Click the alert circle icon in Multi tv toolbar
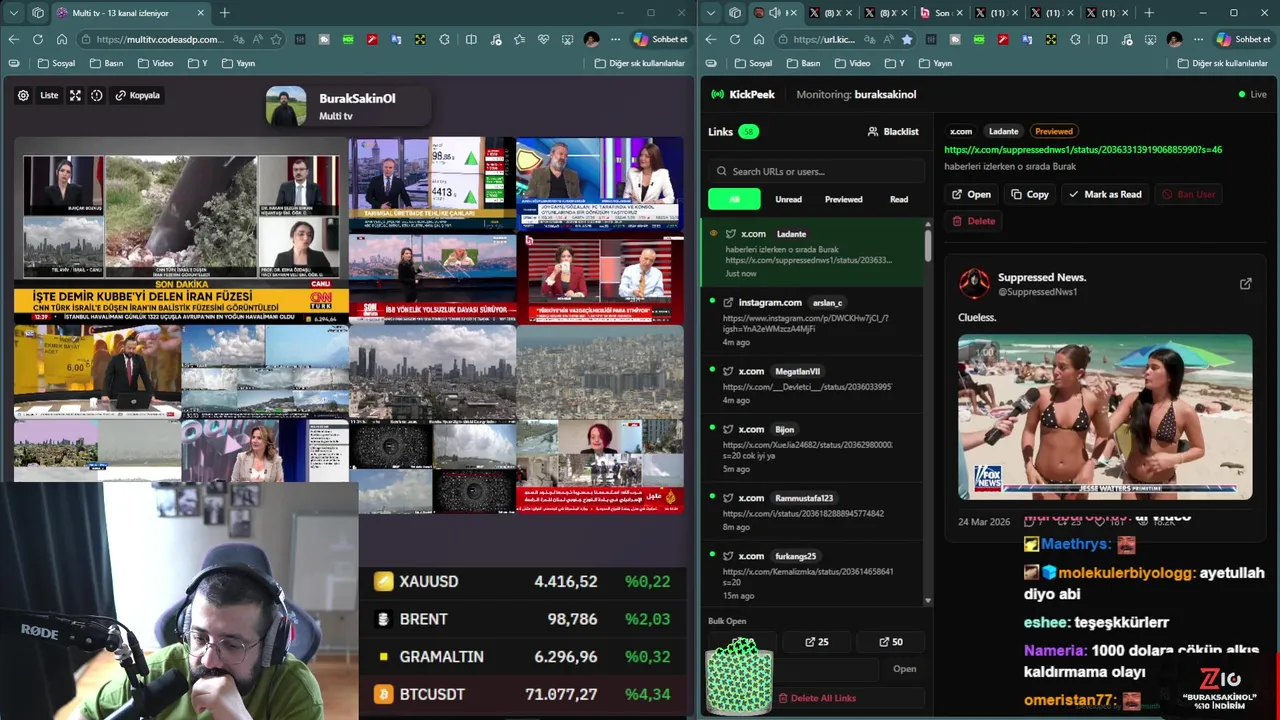The width and height of the screenshot is (1280, 720). pos(97,95)
